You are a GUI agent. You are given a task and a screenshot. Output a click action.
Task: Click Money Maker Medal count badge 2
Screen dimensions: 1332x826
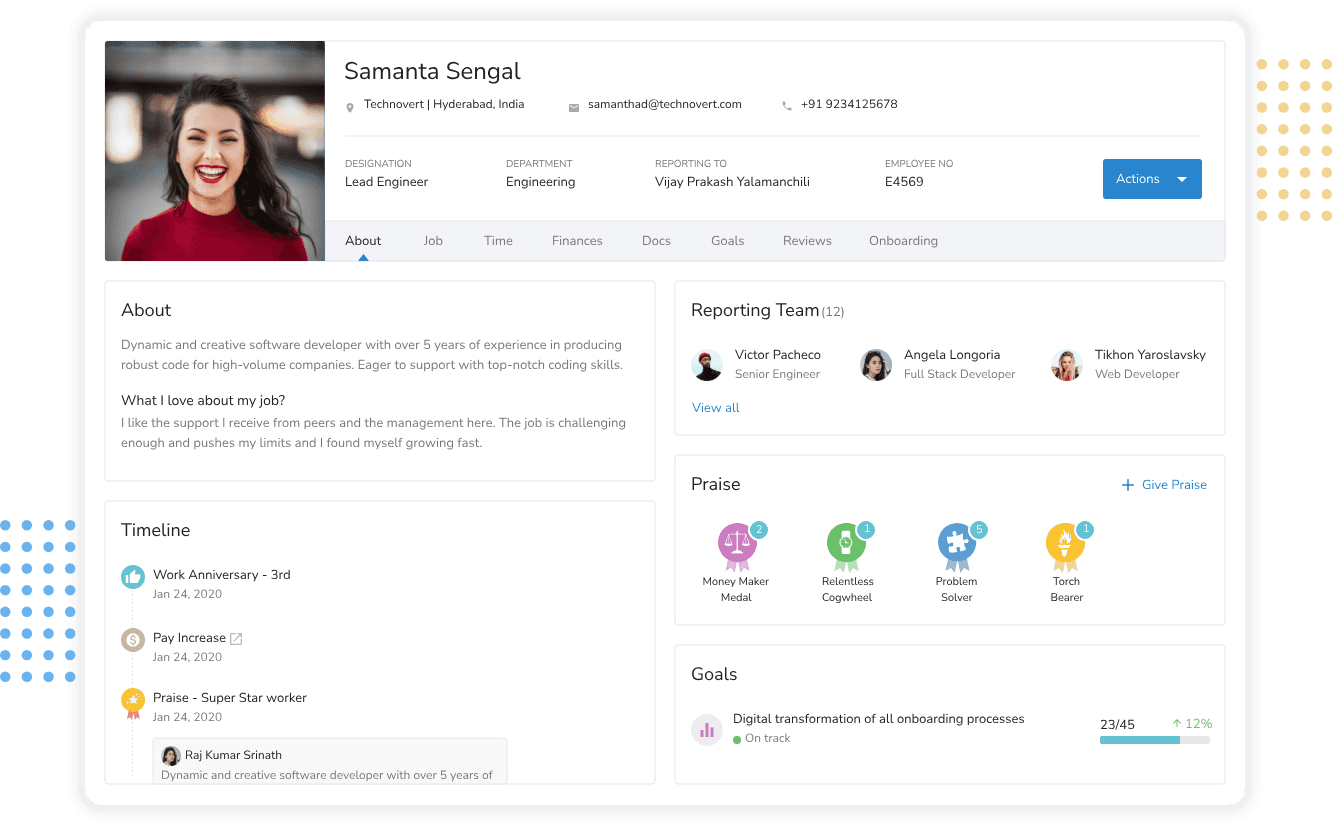[x=759, y=529]
